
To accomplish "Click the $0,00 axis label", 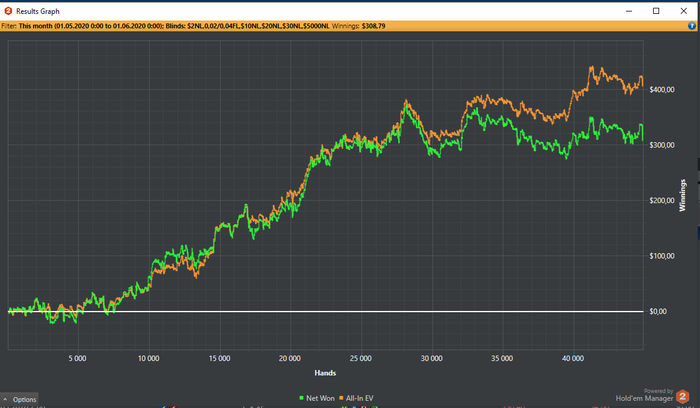I will [658, 311].
